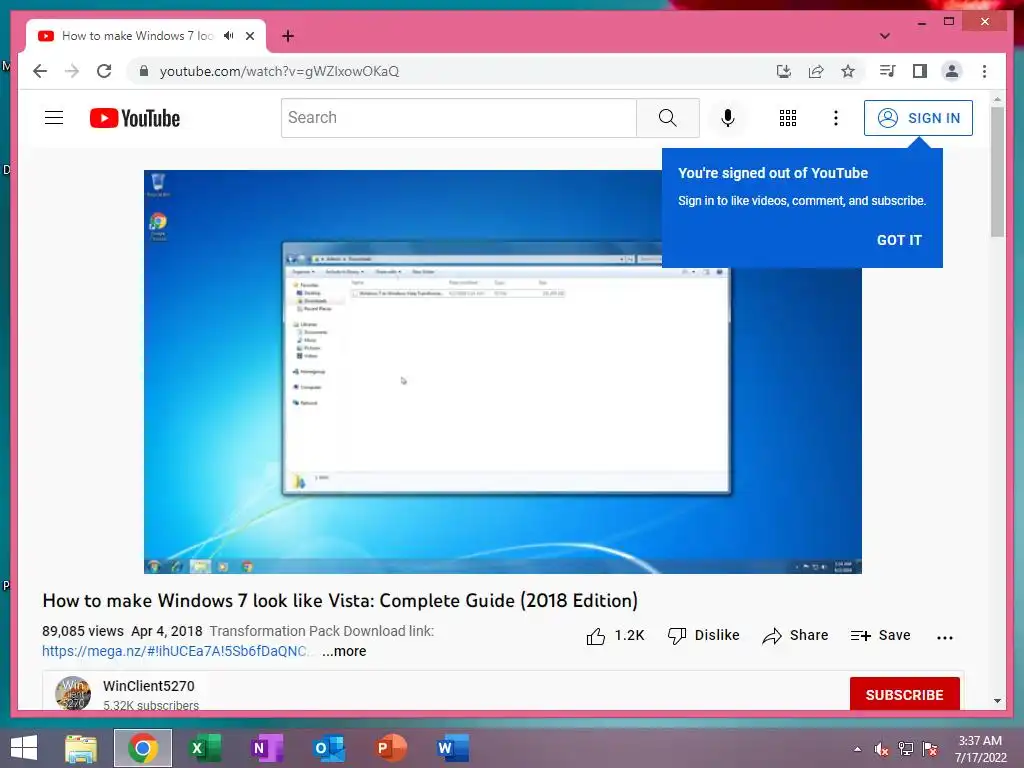Open Word from the taskbar
The image size is (1024, 768).
(453, 748)
